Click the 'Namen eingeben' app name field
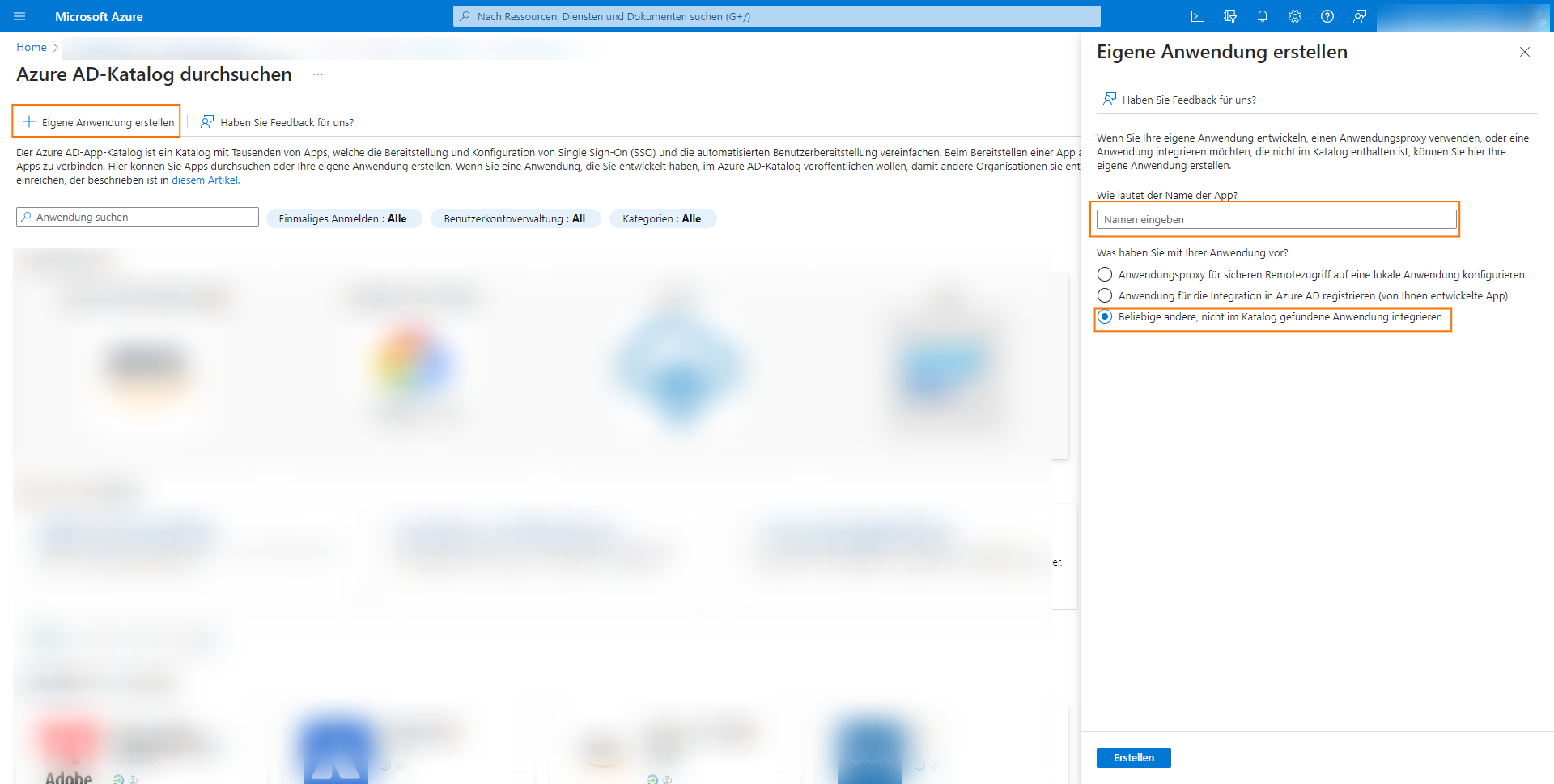The height and width of the screenshot is (784, 1554). (x=1275, y=219)
